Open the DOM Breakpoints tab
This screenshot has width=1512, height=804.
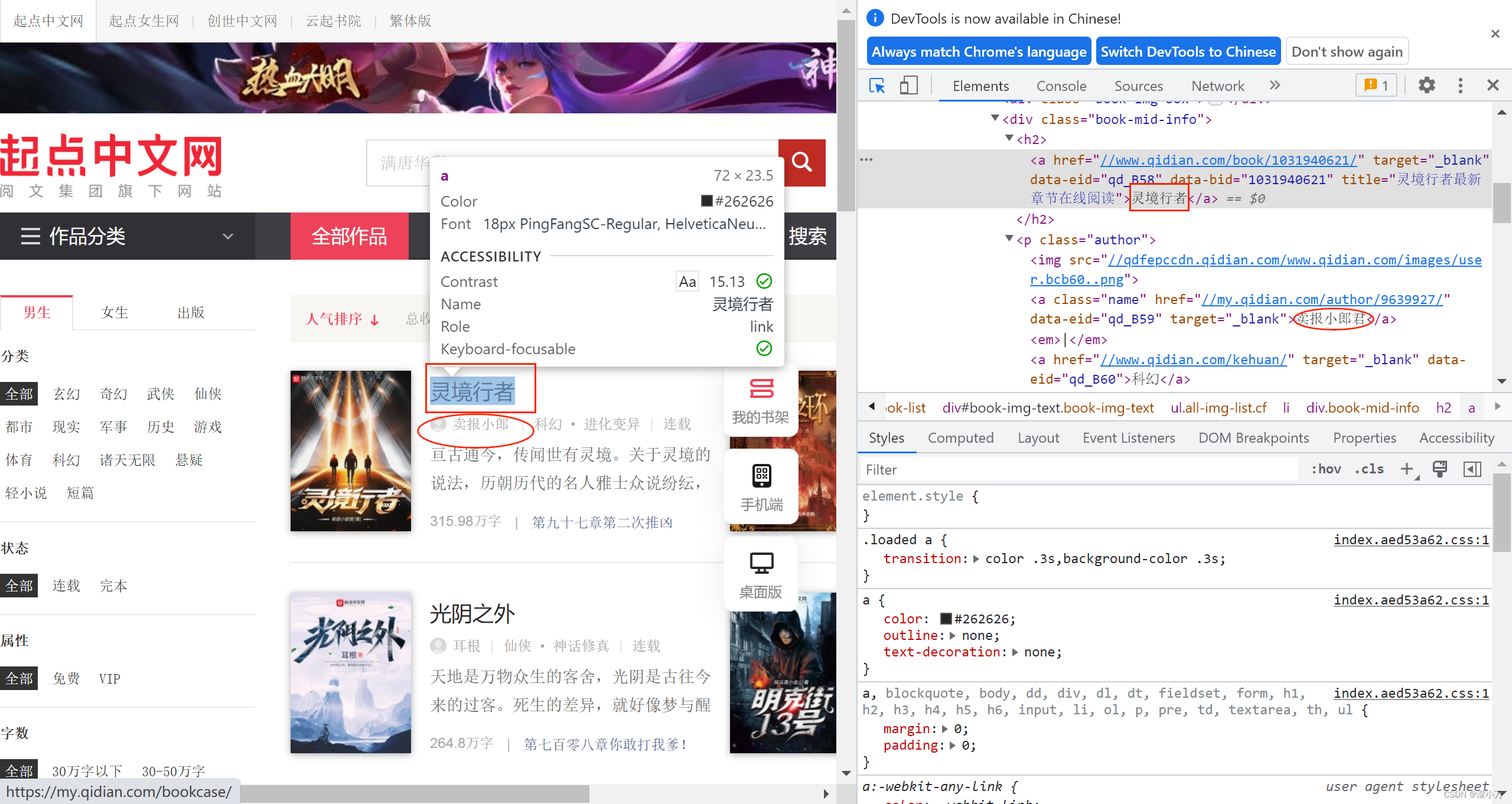pos(1253,438)
